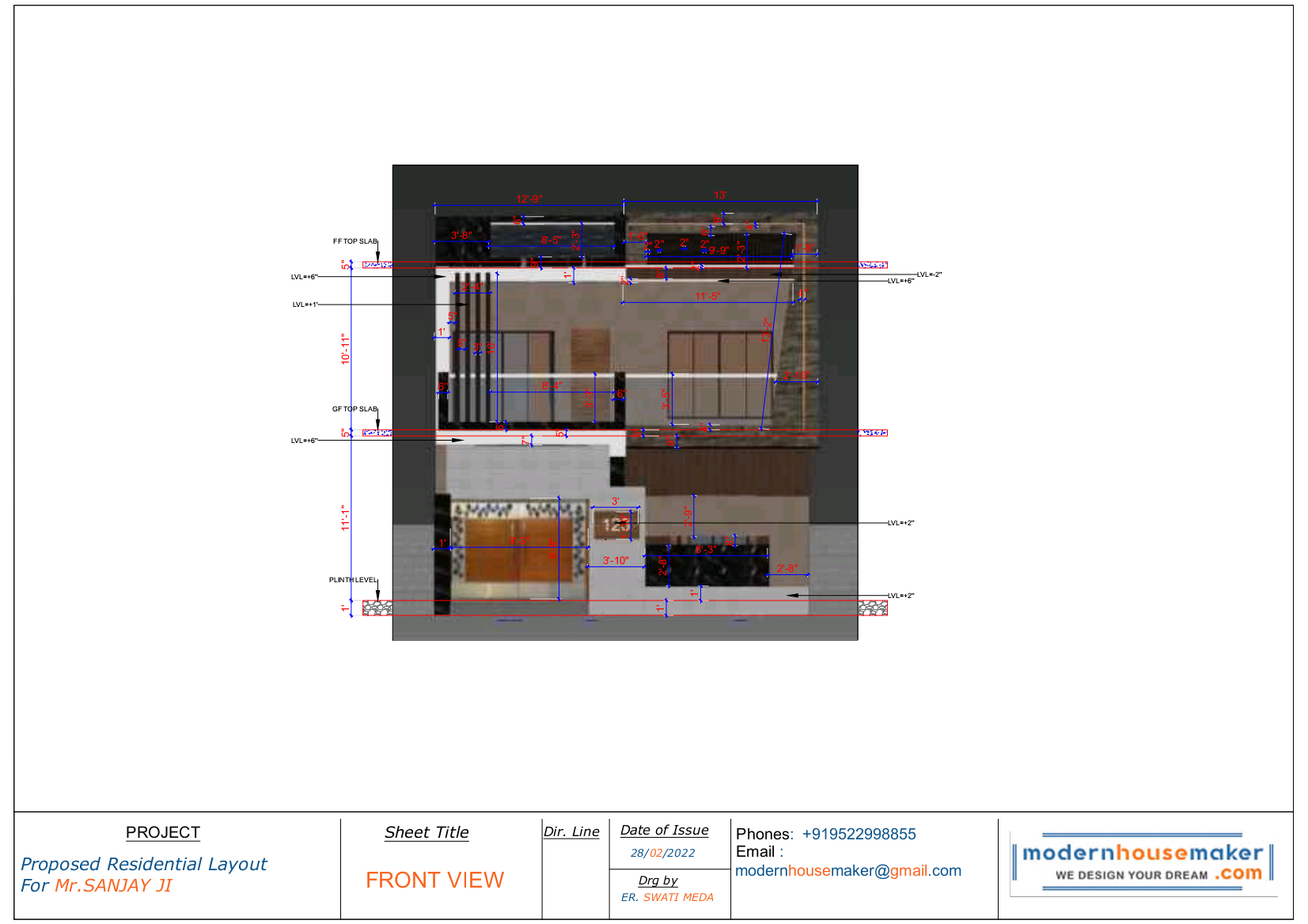Click the 10'-11" vertical dimension
Viewport: 1308px width, 924px height.
345,348
